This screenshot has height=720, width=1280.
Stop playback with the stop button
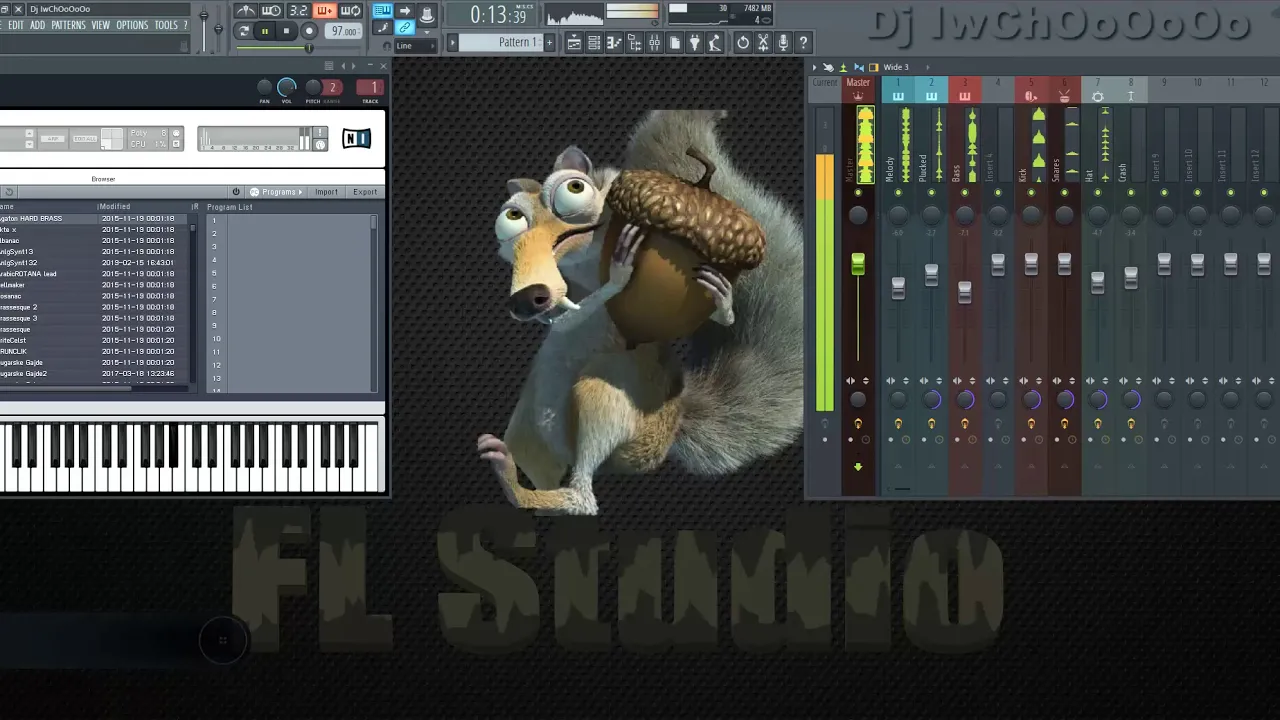(287, 32)
